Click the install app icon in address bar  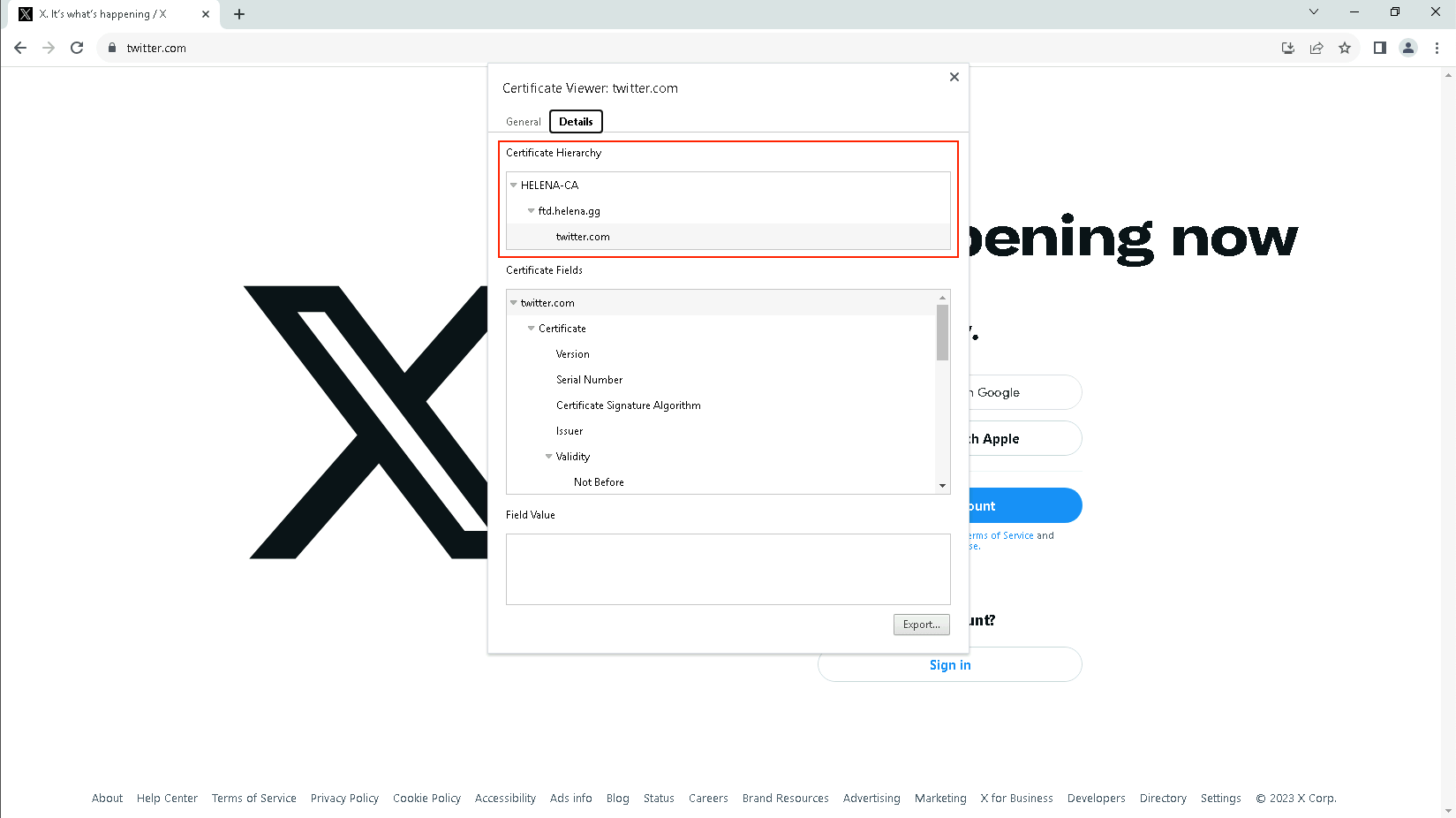(x=1288, y=48)
